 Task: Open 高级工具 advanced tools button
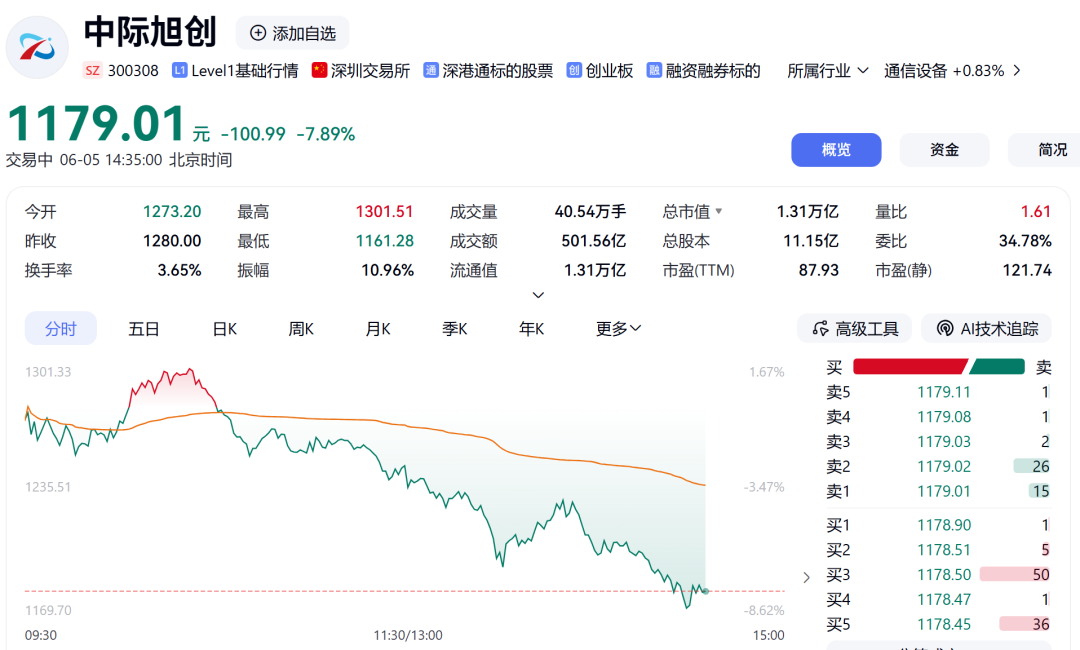pos(855,328)
